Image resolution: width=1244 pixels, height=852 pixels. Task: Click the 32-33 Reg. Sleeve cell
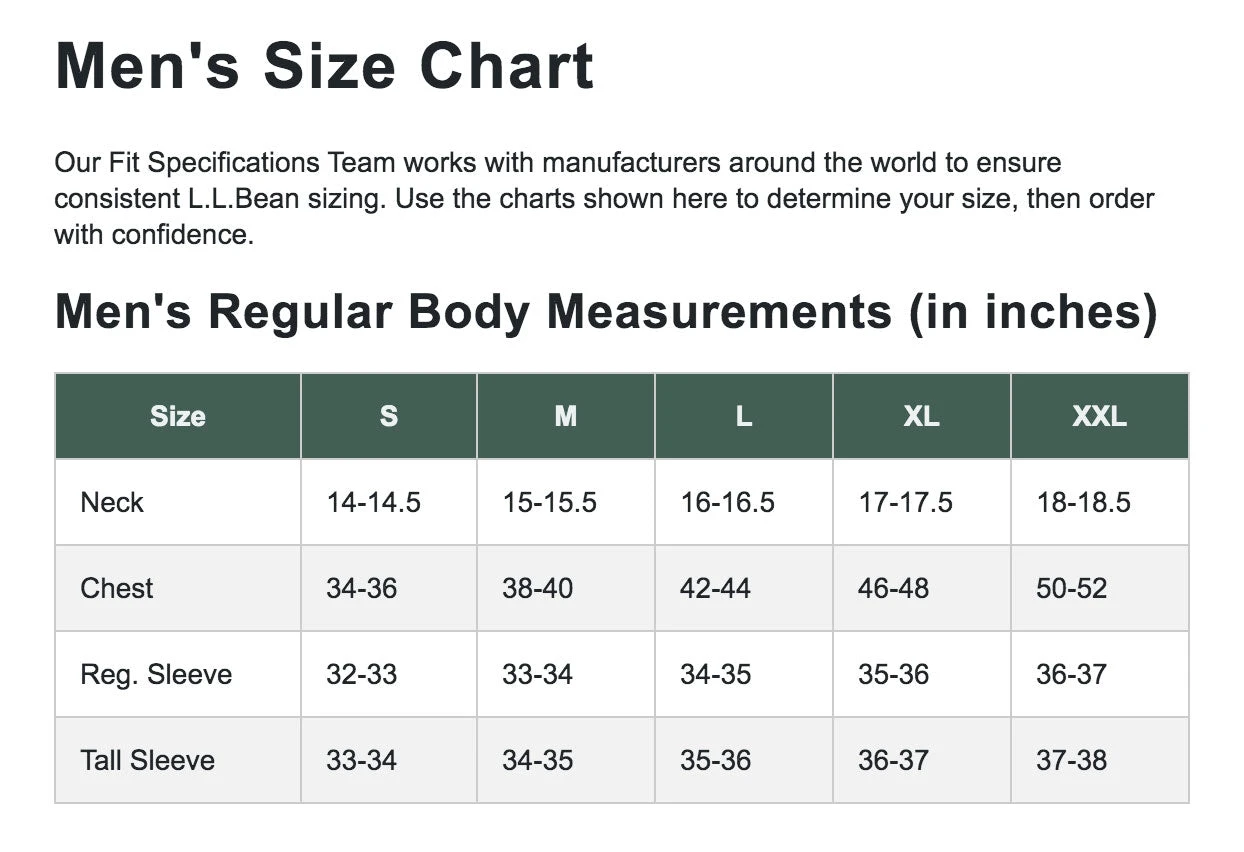point(361,674)
